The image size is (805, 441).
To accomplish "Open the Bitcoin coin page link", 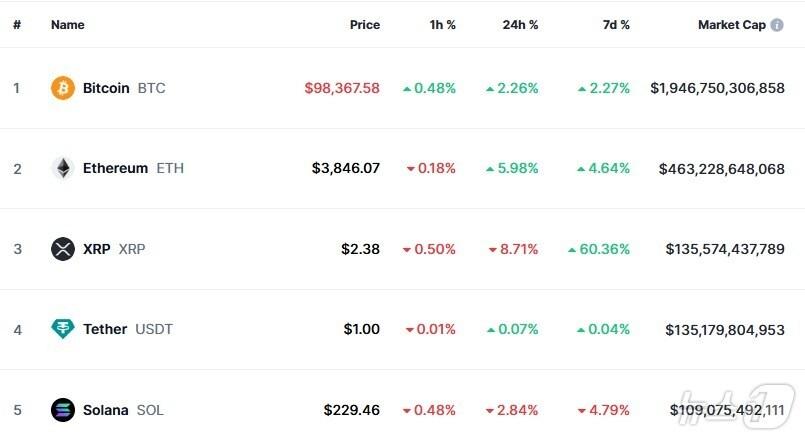I will click(x=106, y=88).
